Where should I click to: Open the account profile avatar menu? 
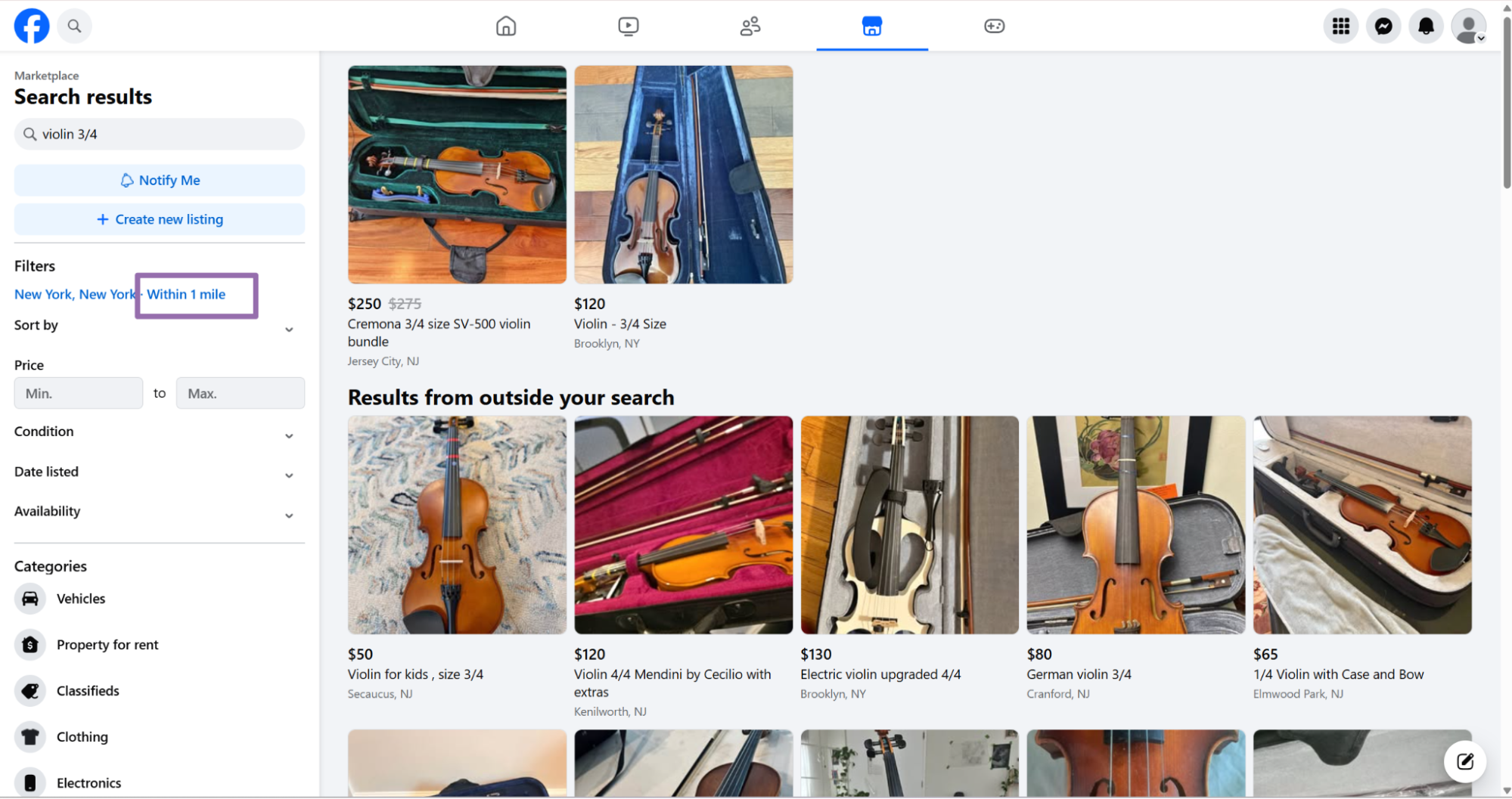(x=1468, y=26)
